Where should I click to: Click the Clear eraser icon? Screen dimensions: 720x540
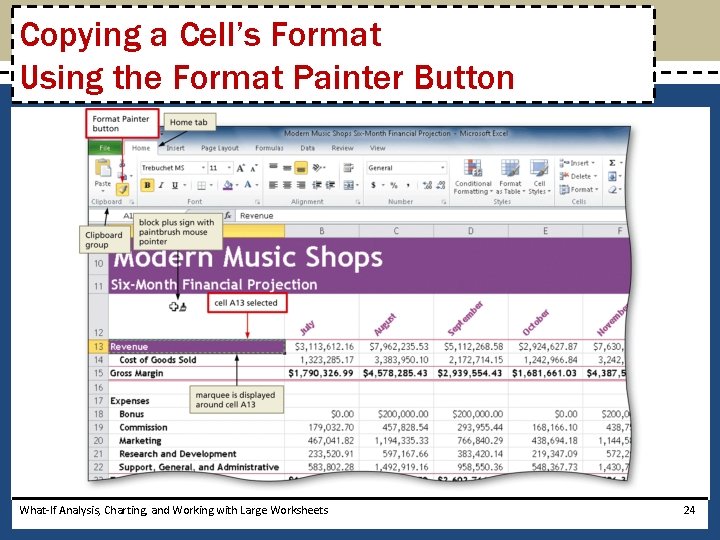coord(612,189)
